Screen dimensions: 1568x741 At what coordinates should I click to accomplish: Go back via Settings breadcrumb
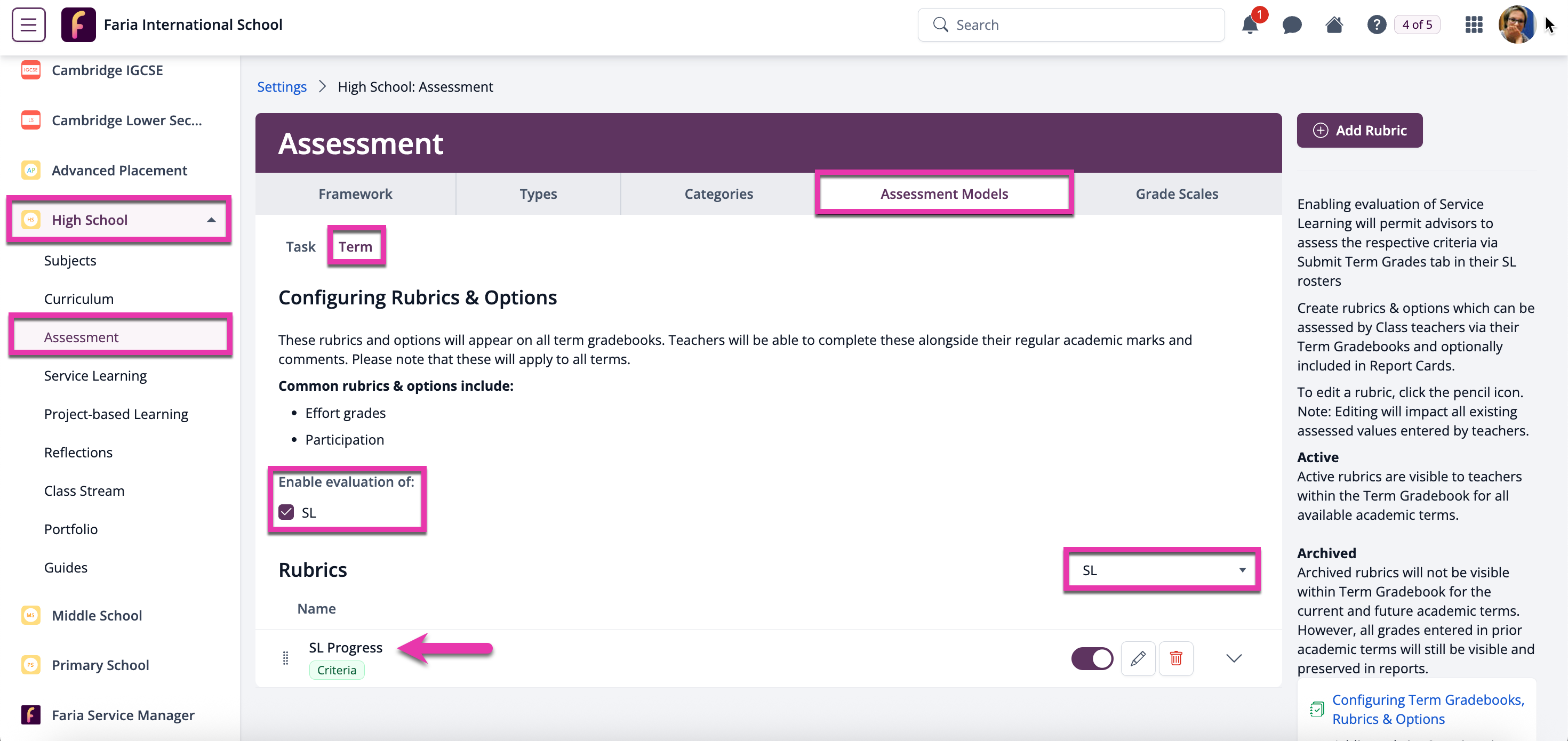coord(282,86)
